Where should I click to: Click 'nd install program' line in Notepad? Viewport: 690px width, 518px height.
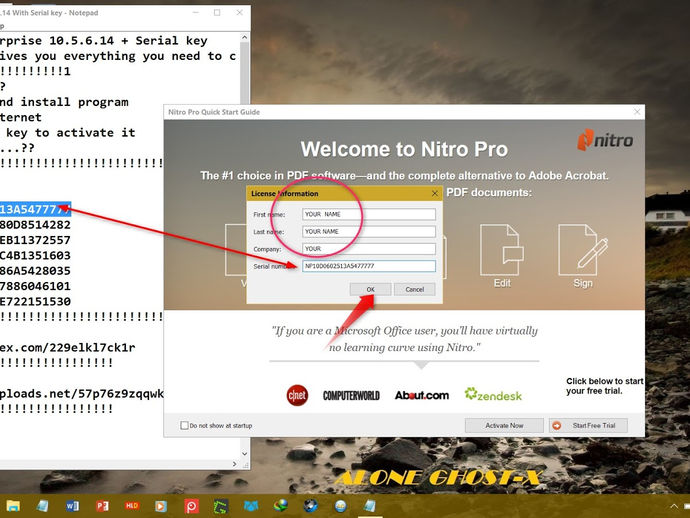64,102
